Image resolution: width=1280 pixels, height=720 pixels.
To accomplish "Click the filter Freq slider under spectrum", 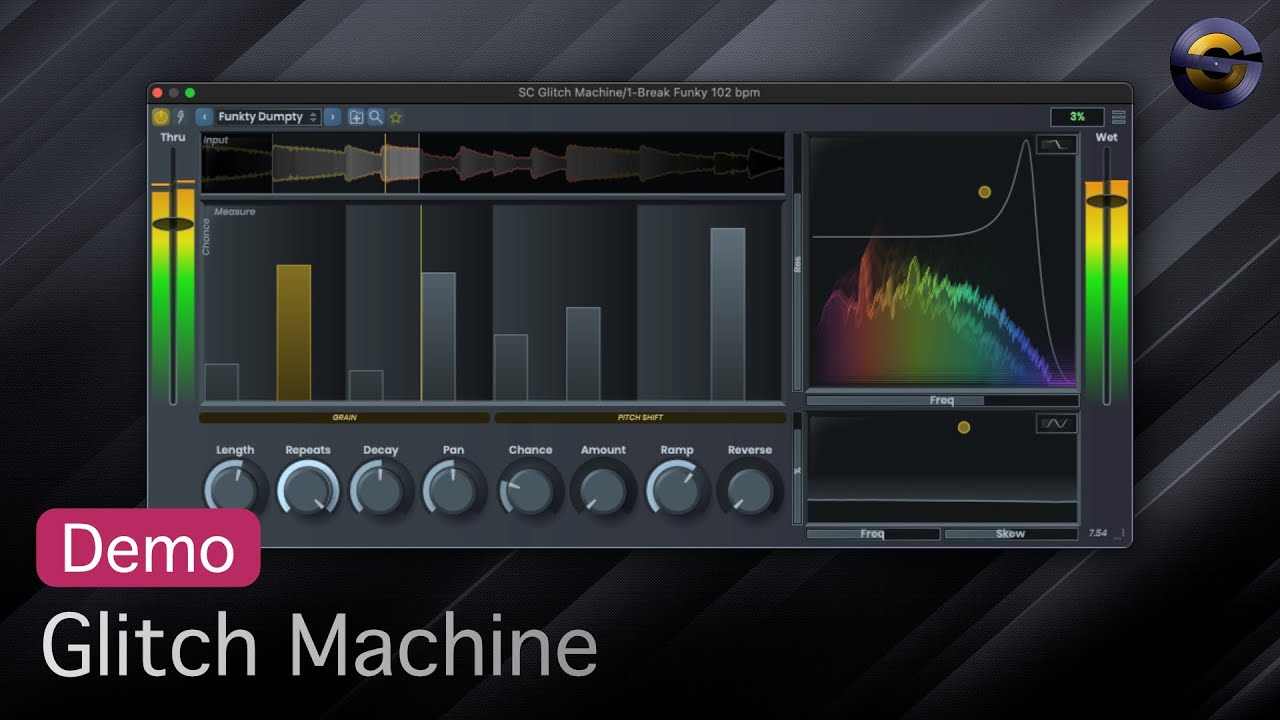I will [x=942, y=400].
